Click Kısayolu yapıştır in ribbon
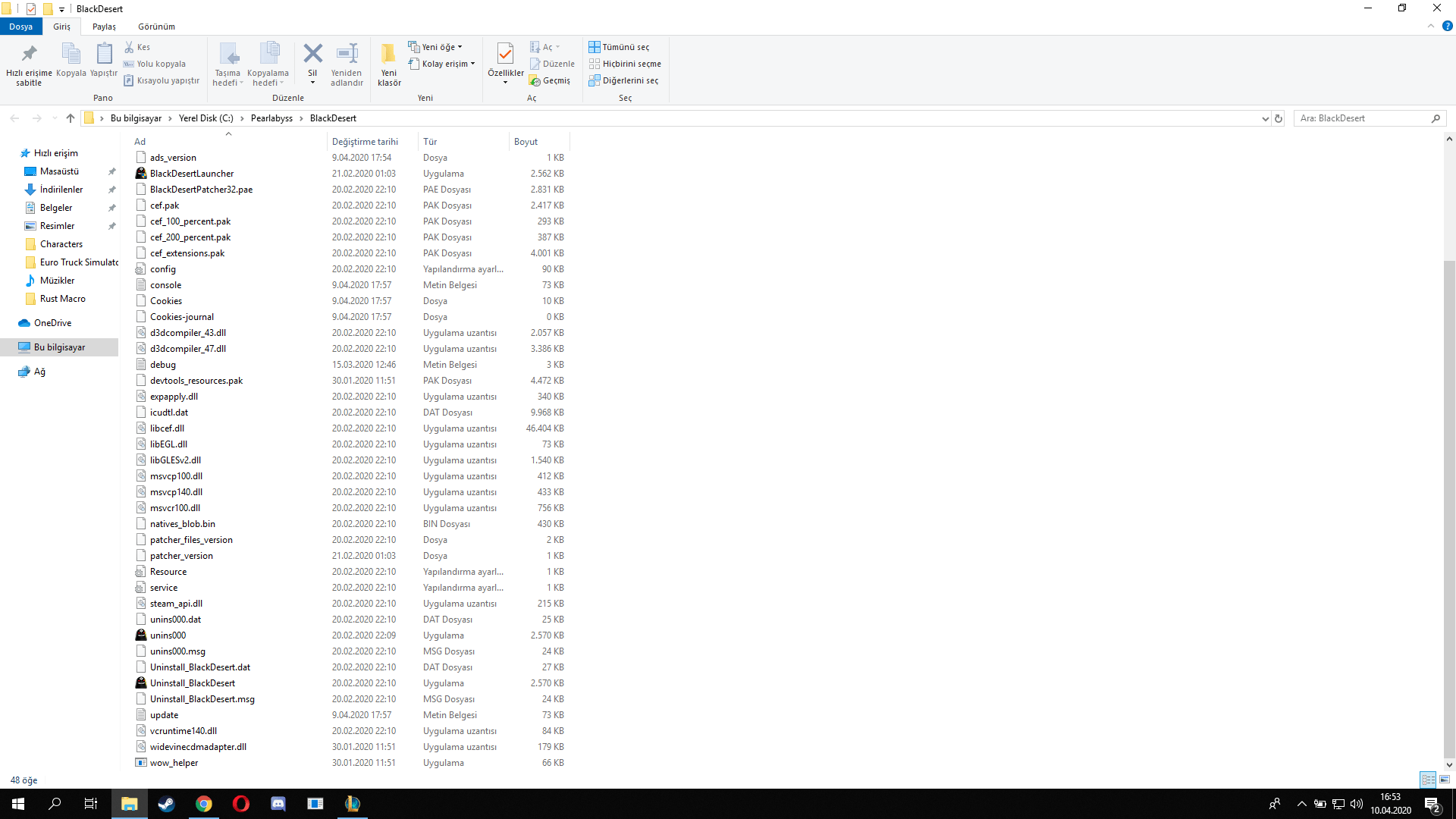The width and height of the screenshot is (1456, 819). (x=162, y=80)
